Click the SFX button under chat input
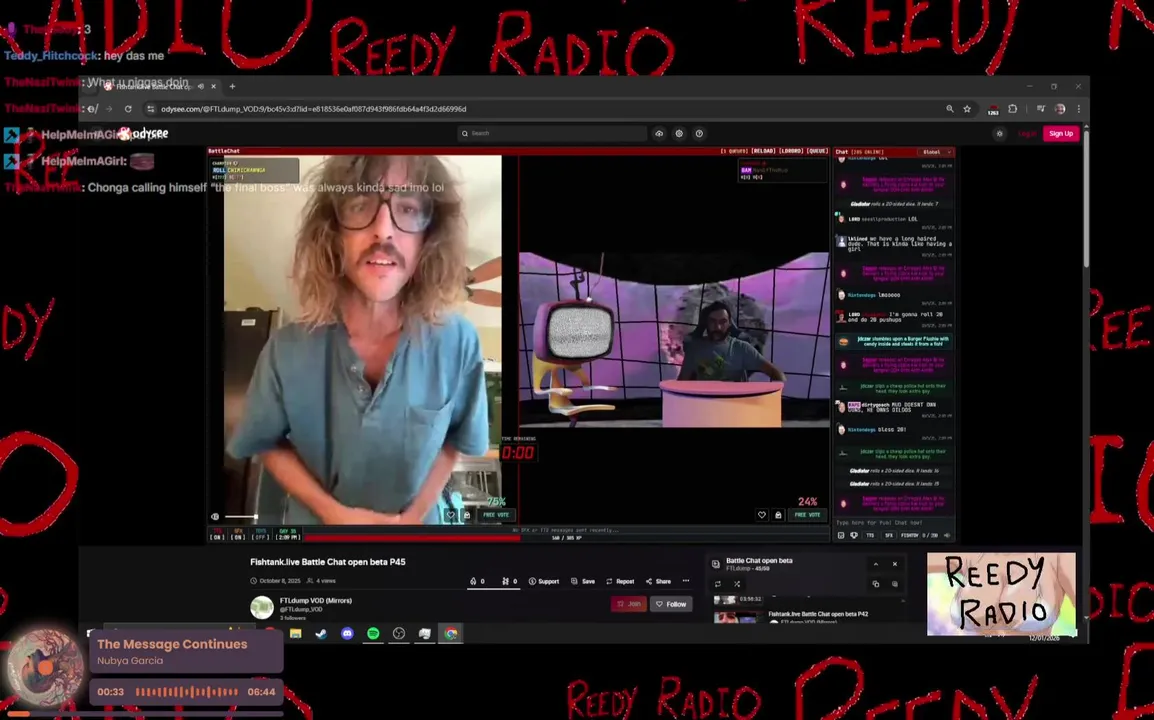This screenshot has width=1154, height=720. click(888, 535)
